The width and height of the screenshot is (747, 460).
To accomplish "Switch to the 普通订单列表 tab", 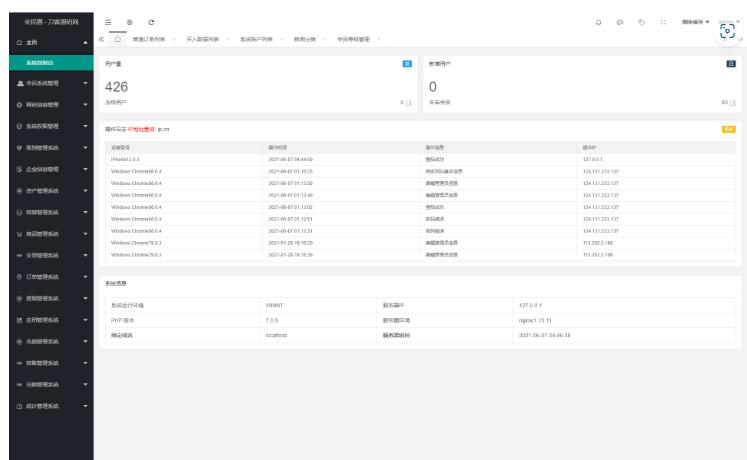I will [149, 39].
